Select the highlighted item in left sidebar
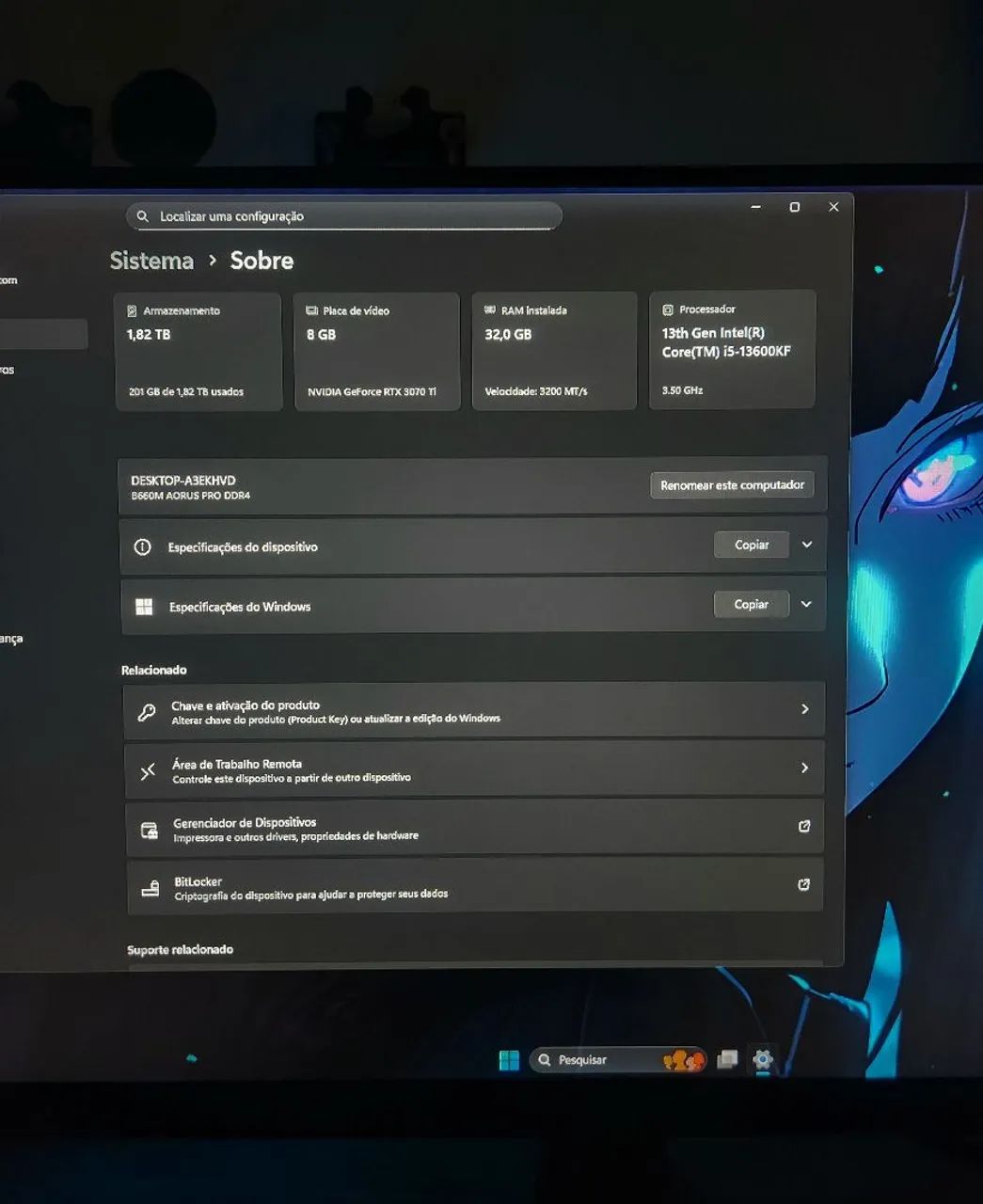 43,334
